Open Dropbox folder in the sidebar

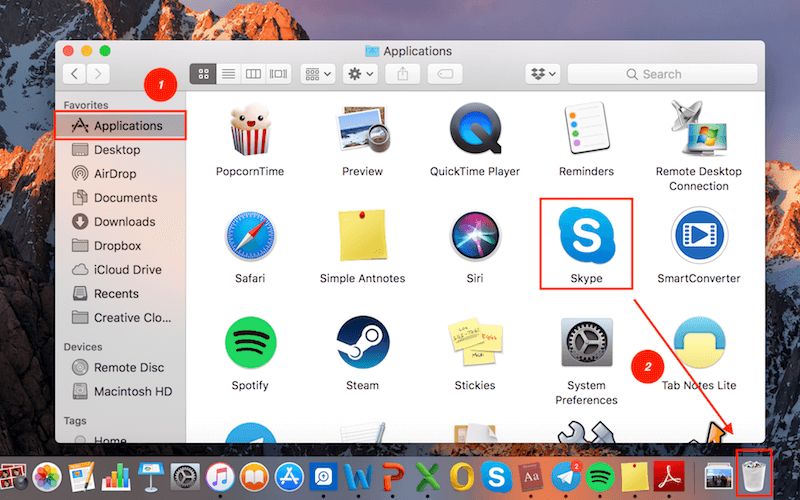tap(120, 245)
